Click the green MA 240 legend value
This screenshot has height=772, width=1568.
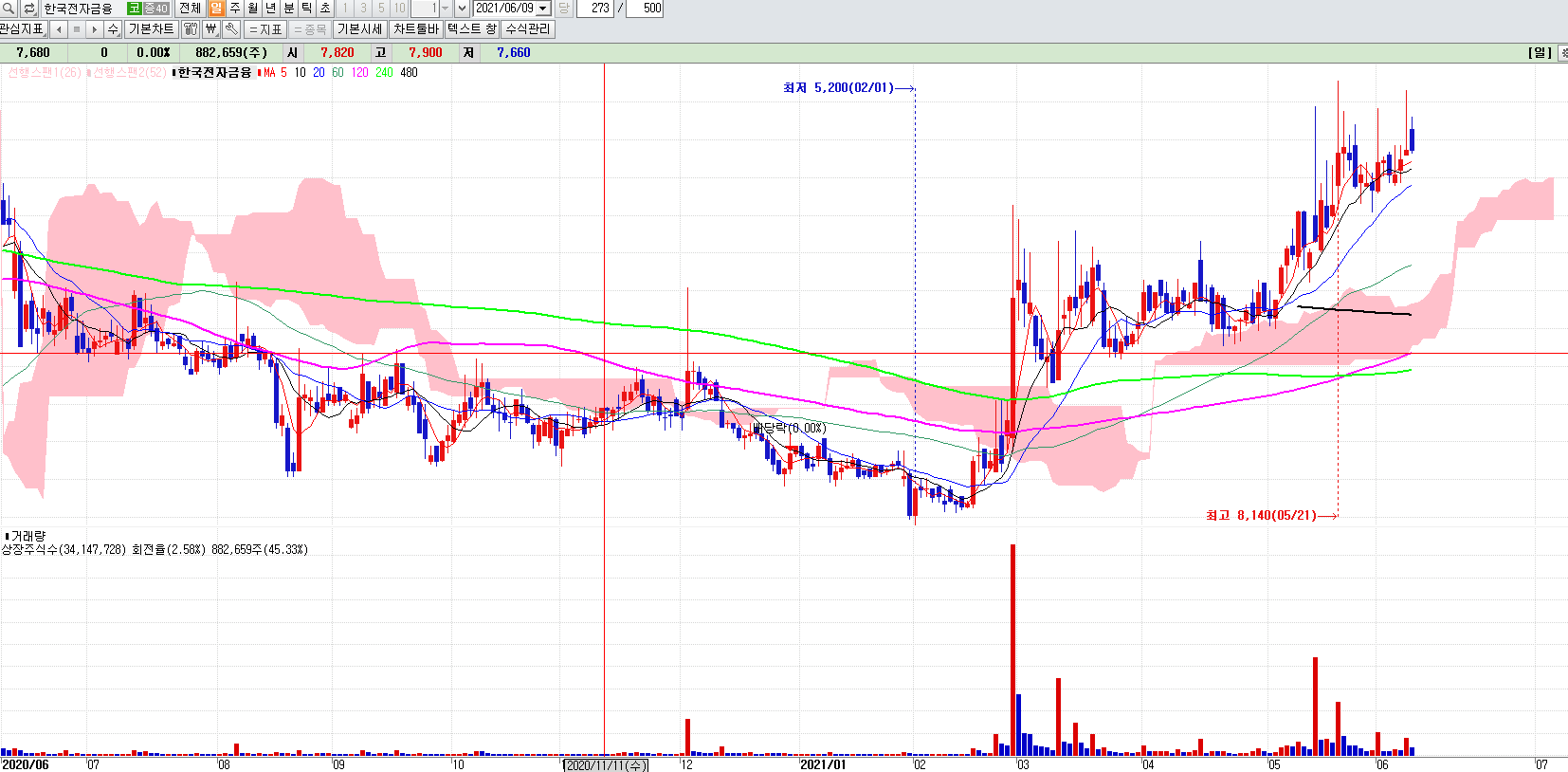pyautogui.click(x=383, y=73)
